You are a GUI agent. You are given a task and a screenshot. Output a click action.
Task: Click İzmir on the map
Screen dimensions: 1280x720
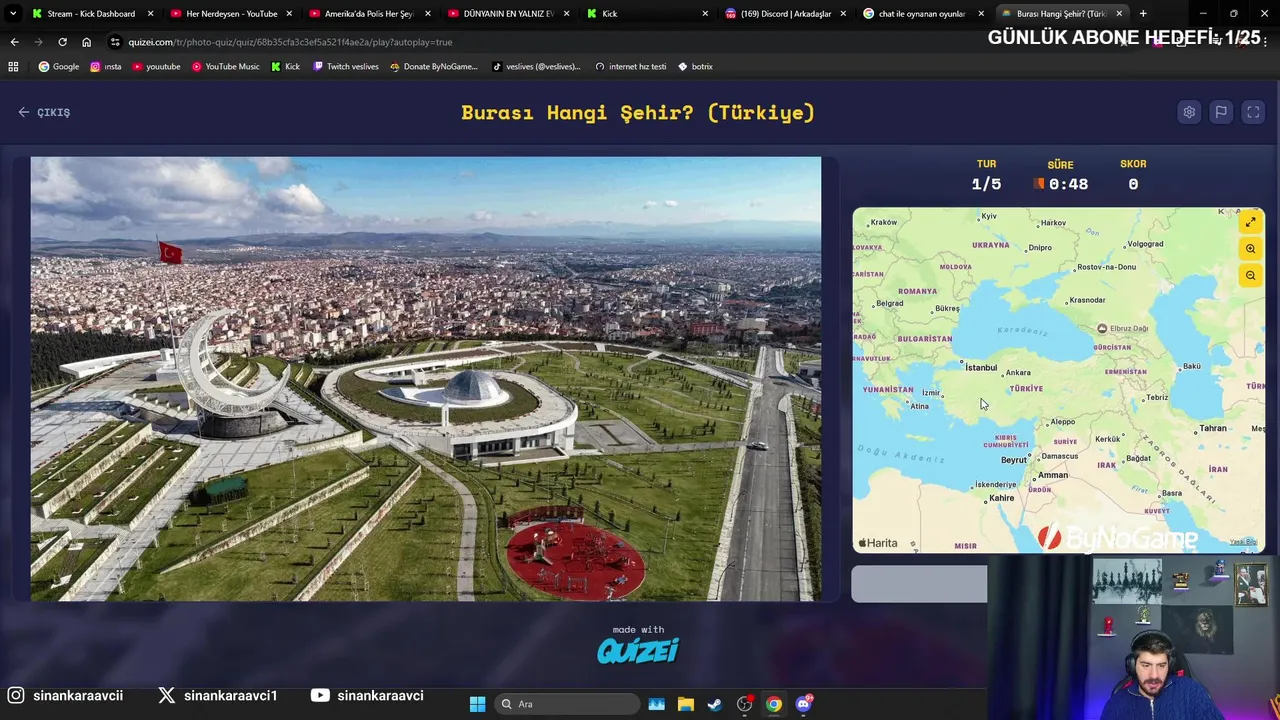[931, 393]
